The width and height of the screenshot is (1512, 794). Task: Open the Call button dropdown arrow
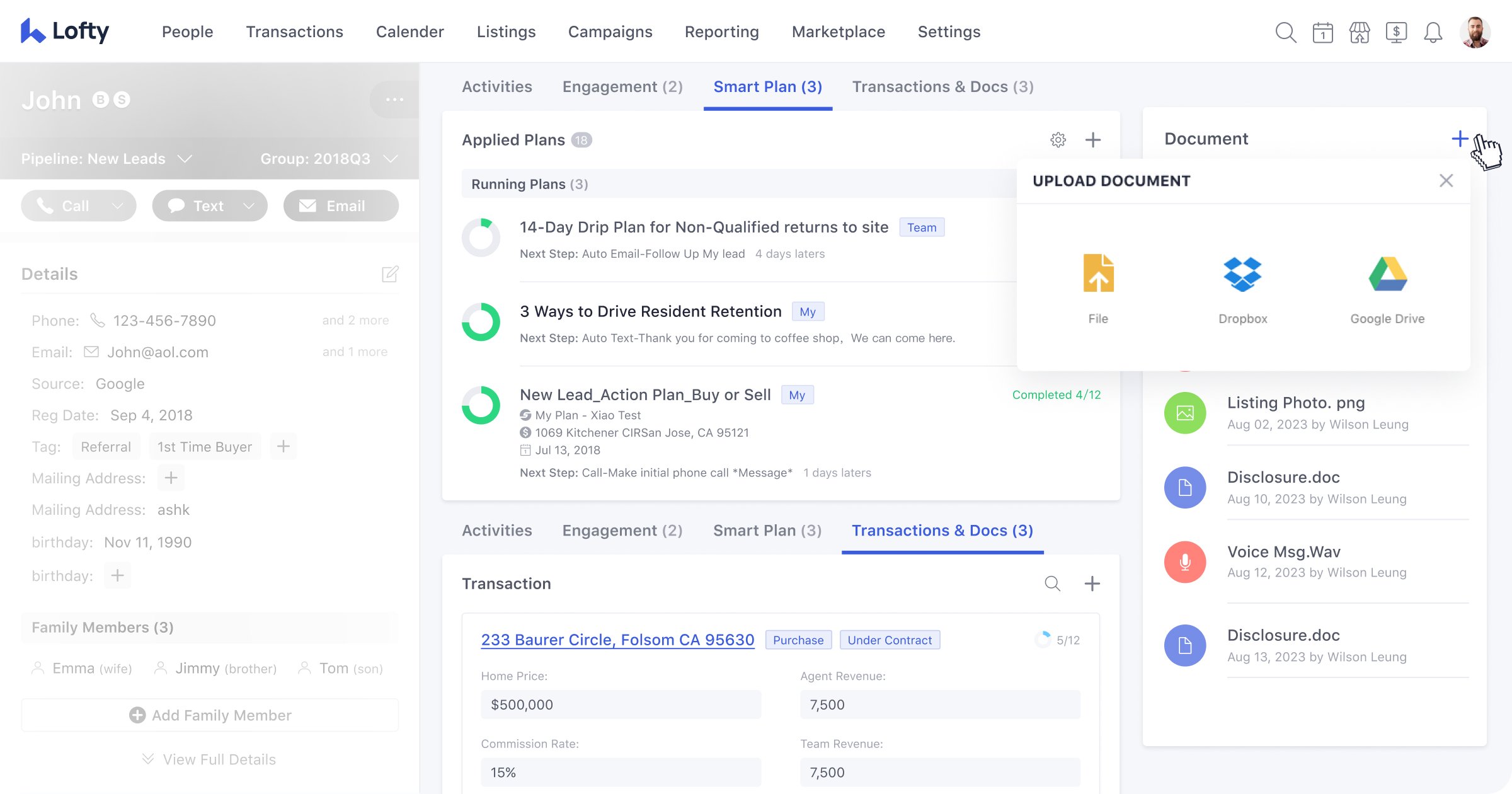click(117, 206)
